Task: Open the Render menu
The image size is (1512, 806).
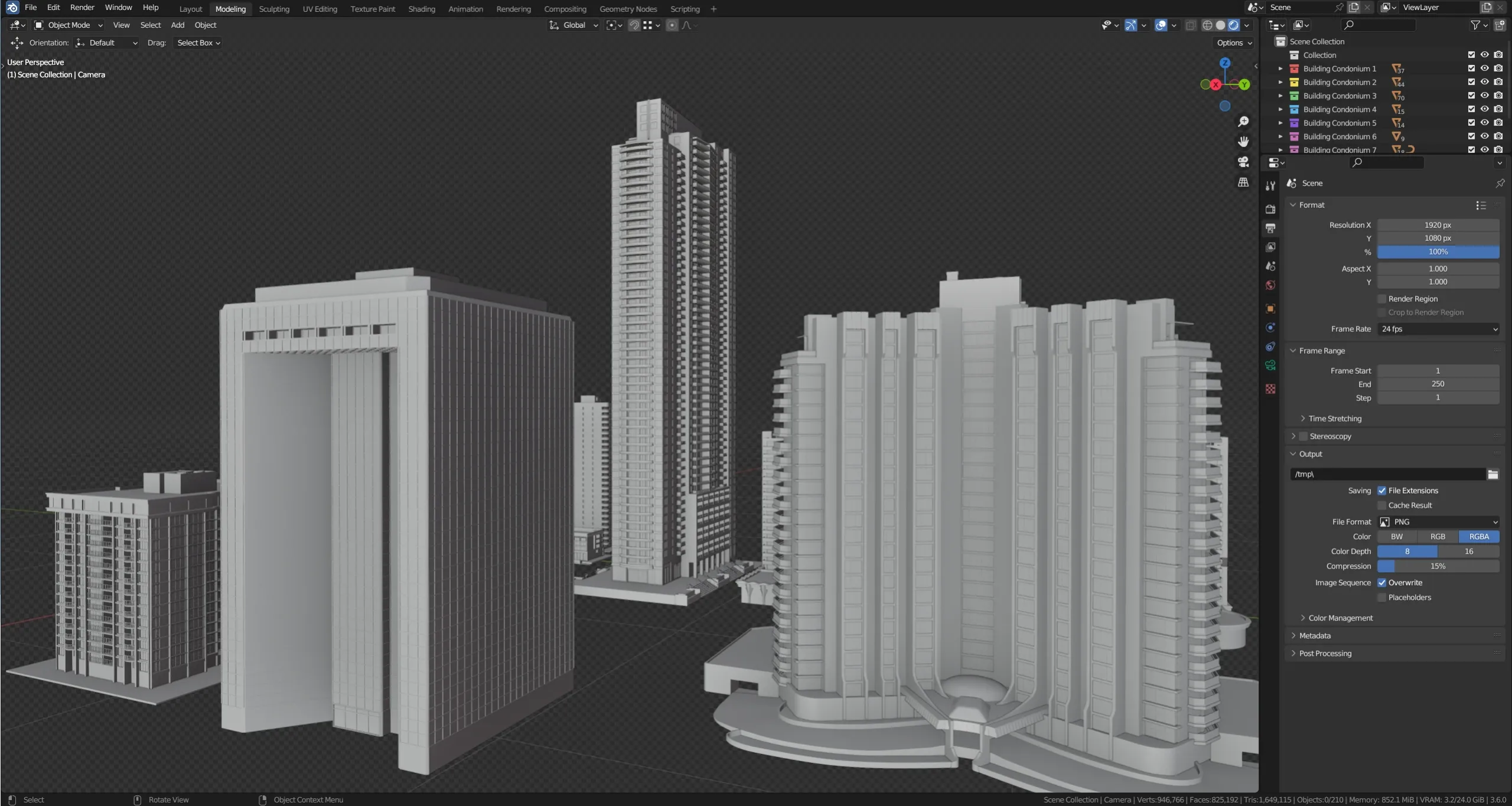Action: [82, 8]
